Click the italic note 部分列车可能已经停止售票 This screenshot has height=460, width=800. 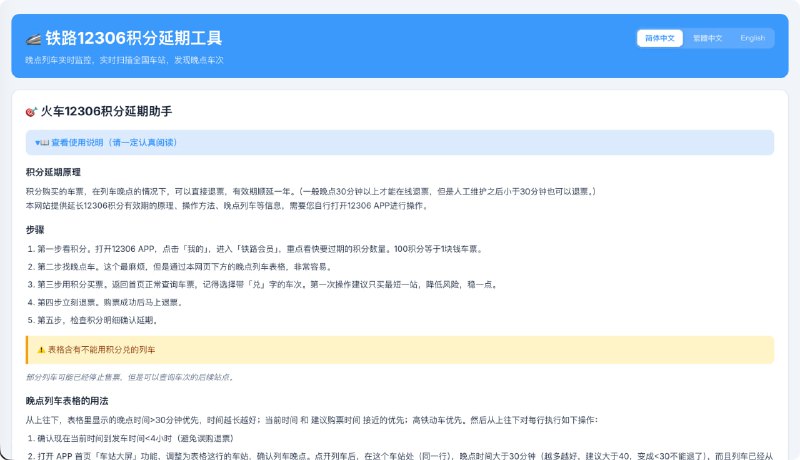(x=130, y=377)
